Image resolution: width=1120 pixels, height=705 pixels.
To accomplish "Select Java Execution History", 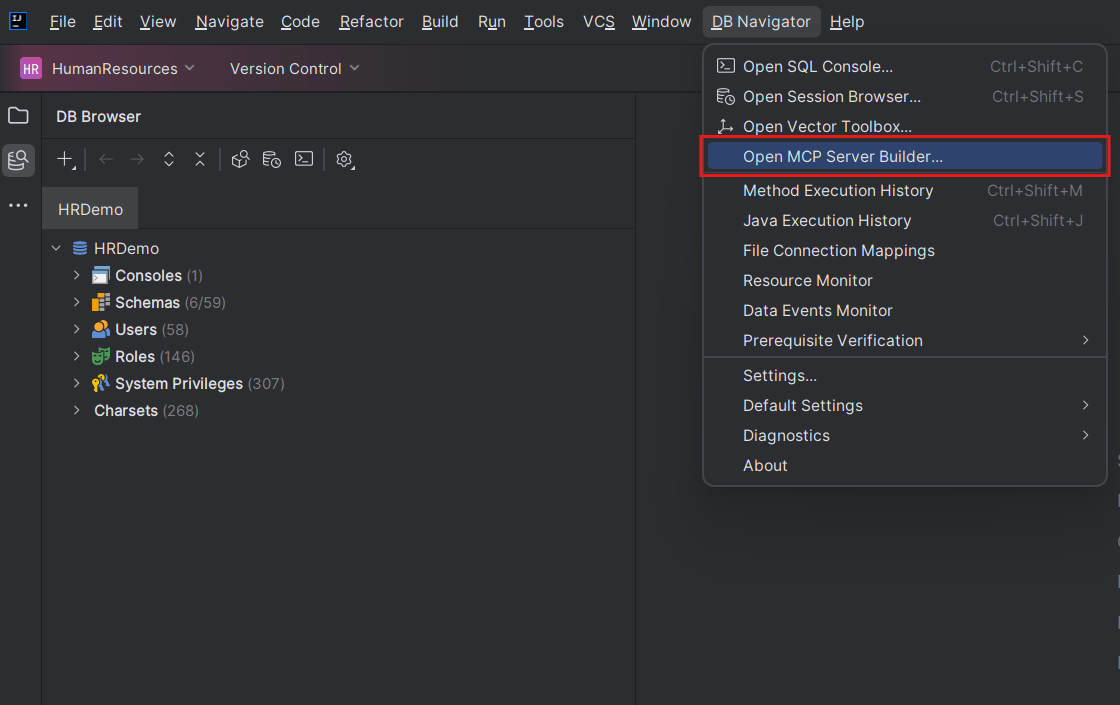I will (x=904, y=221).
